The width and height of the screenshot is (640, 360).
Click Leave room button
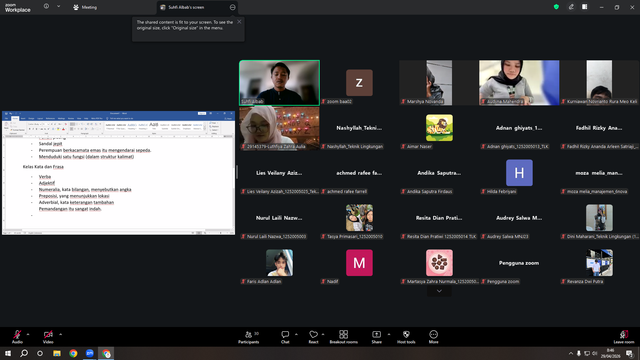(624, 337)
